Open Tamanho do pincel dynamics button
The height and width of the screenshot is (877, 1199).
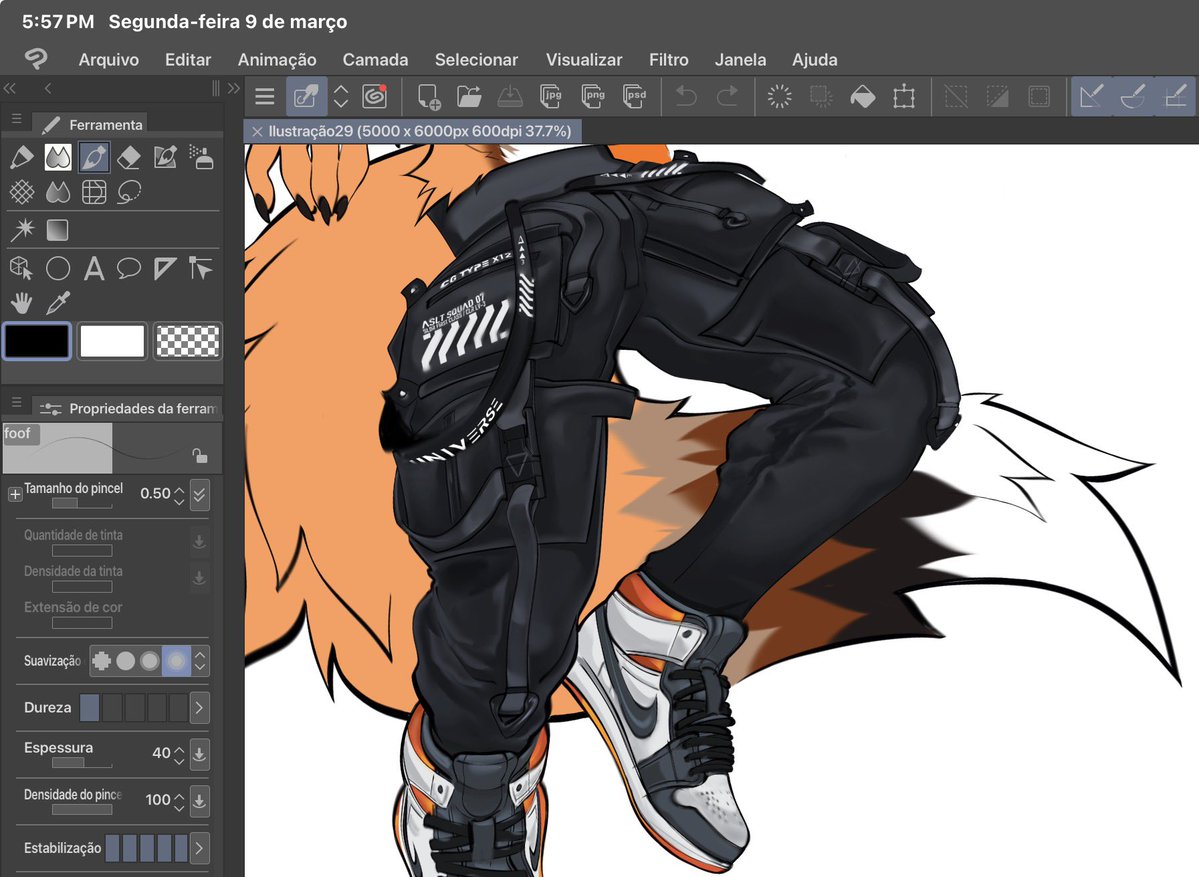200,495
